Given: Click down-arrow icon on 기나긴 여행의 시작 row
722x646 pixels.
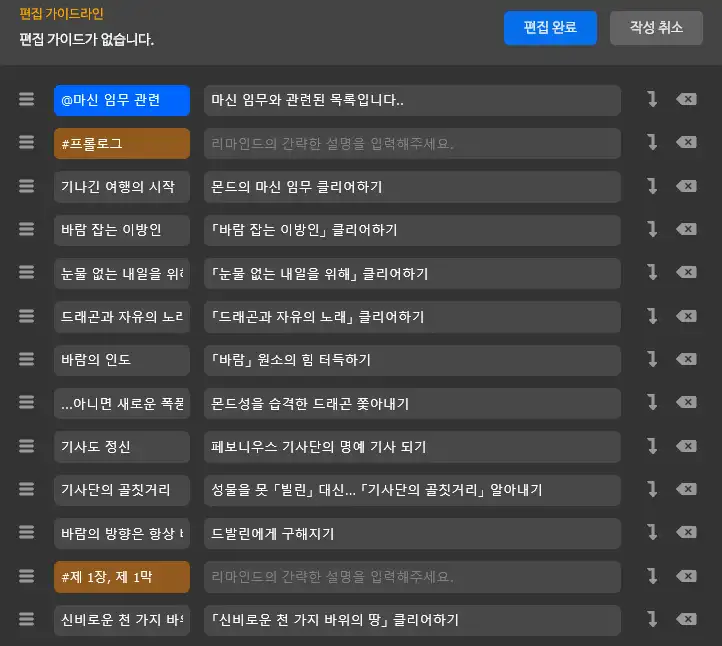Looking at the screenshot, I should (652, 186).
